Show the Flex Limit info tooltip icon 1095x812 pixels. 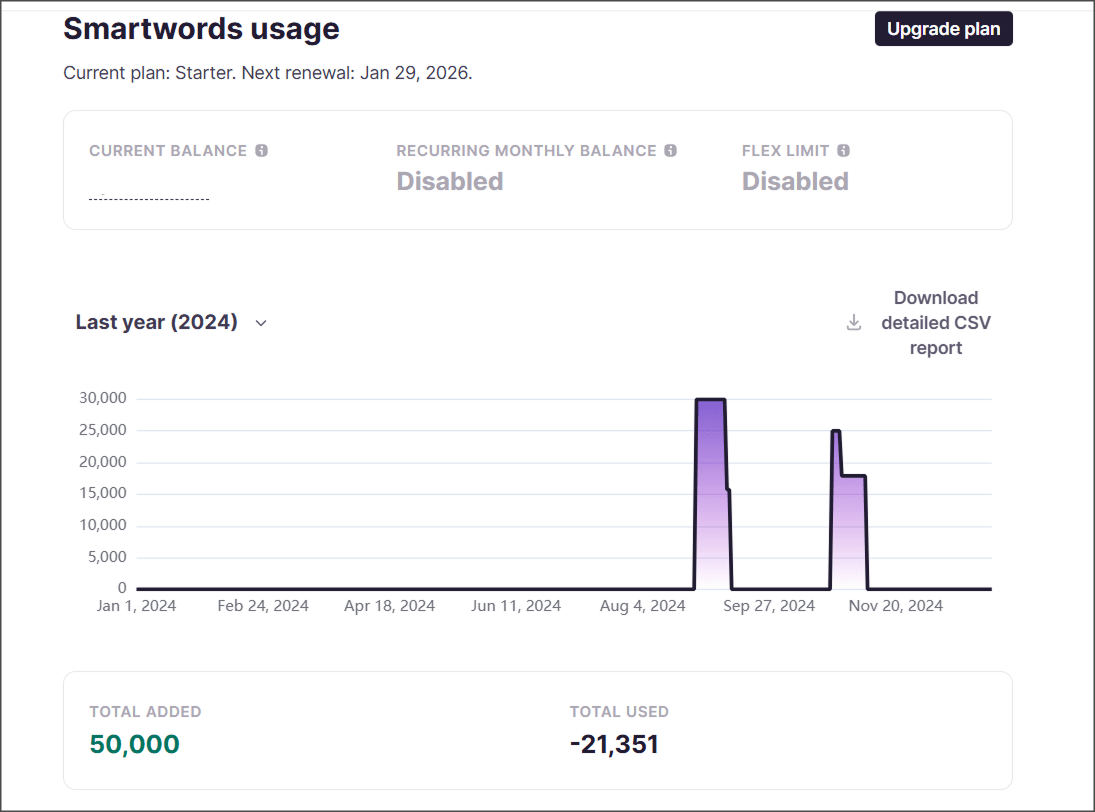click(843, 151)
